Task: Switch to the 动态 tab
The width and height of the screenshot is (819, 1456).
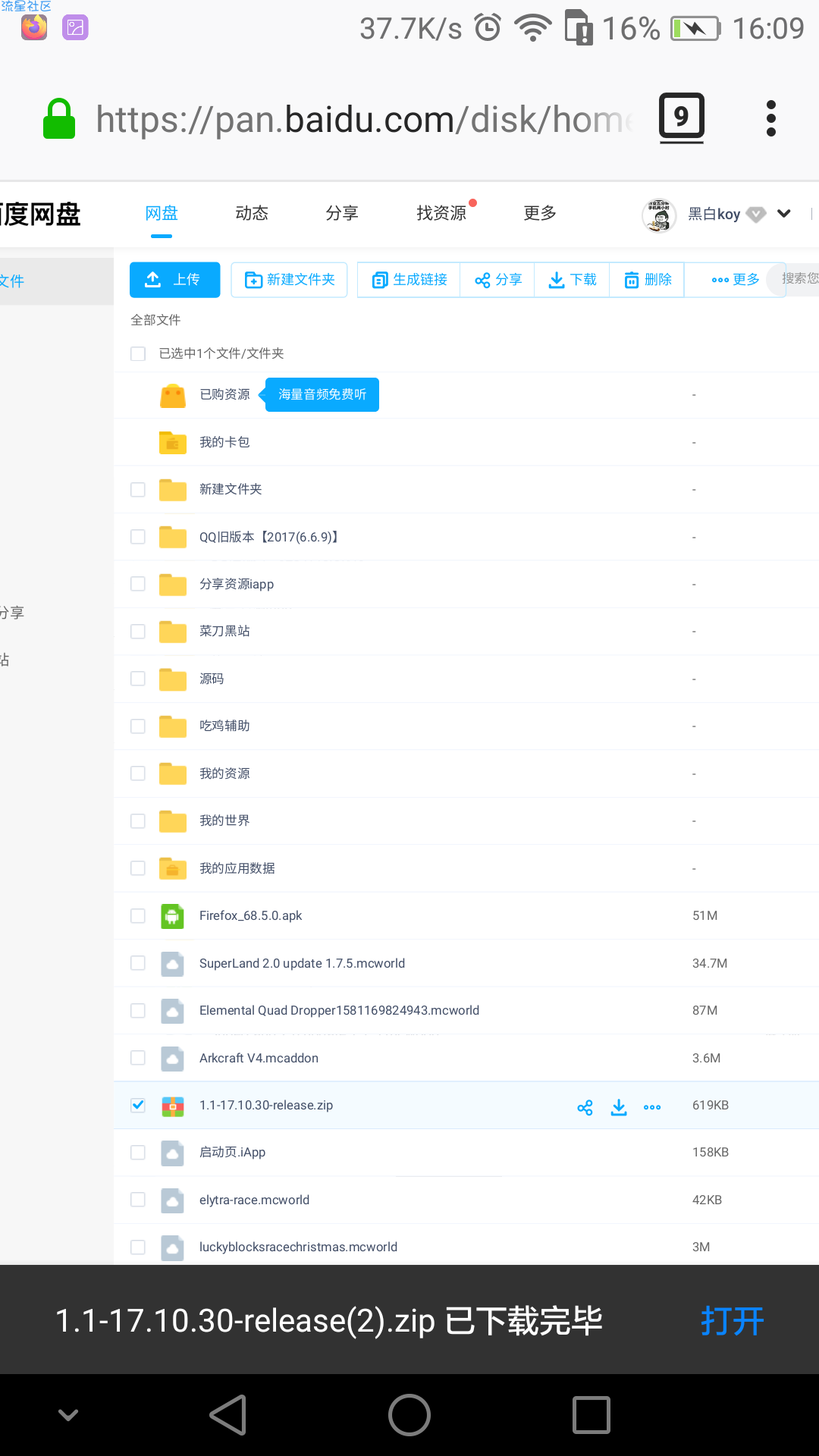Action: point(252,214)
